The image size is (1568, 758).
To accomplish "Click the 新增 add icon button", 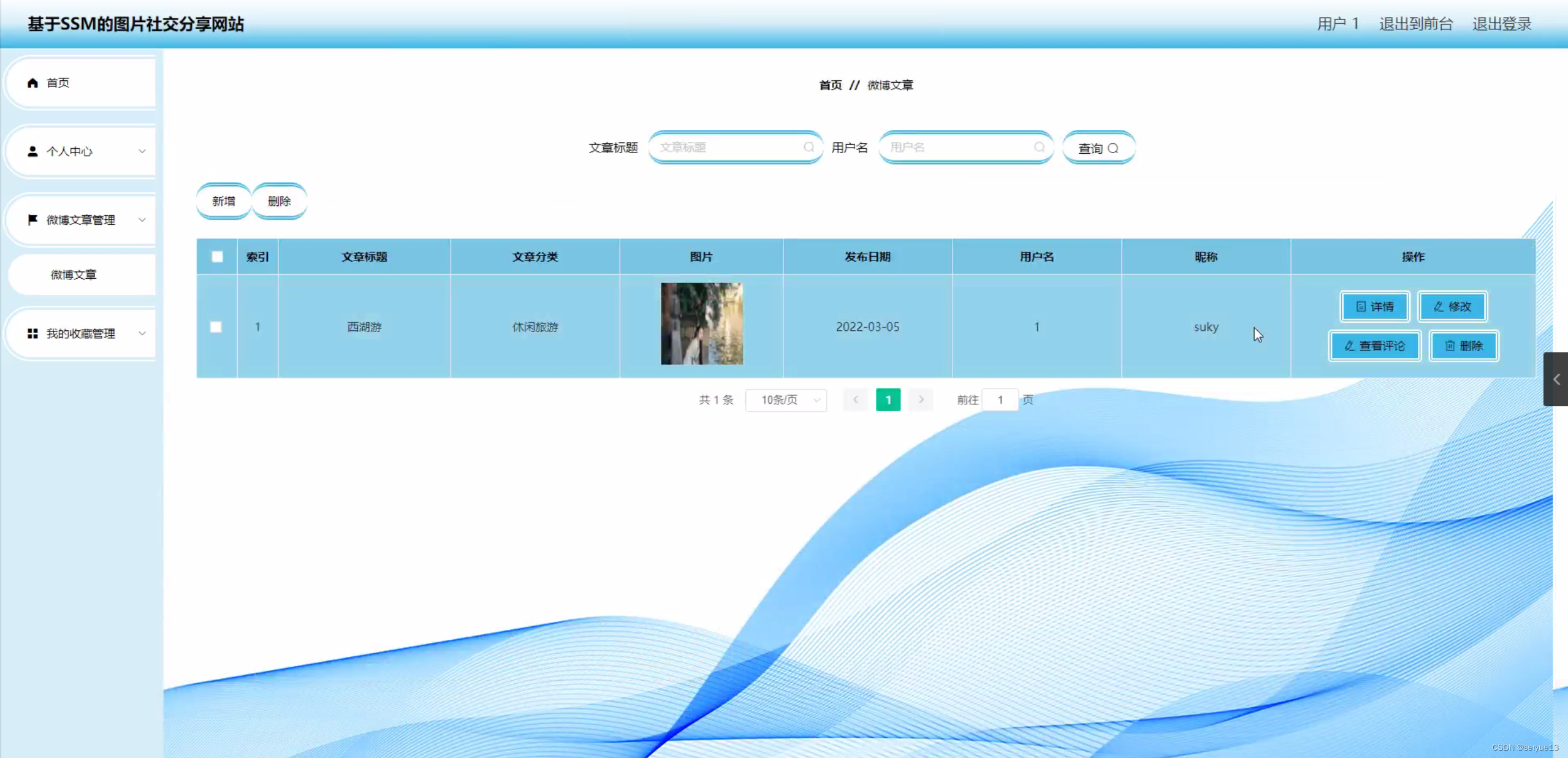I will pyautogui.click(x=224, y=201).
